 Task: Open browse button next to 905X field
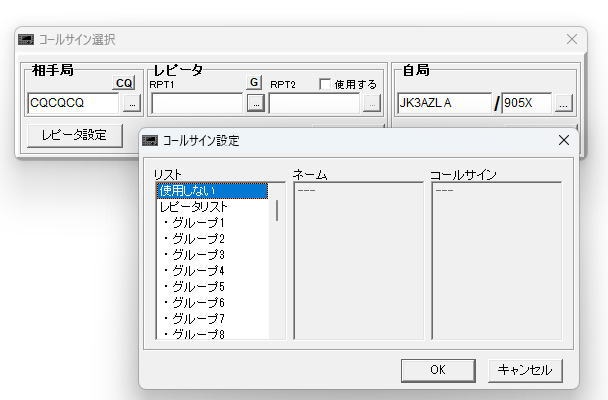coord(563,103)
